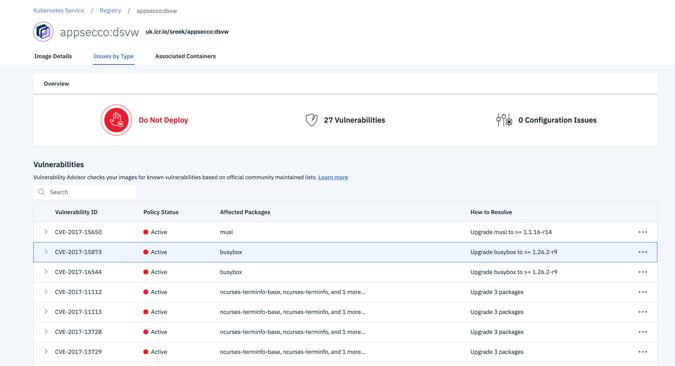Click the CVE-2017-11113 ID text
Screen dimensions: 675x366
78,312
